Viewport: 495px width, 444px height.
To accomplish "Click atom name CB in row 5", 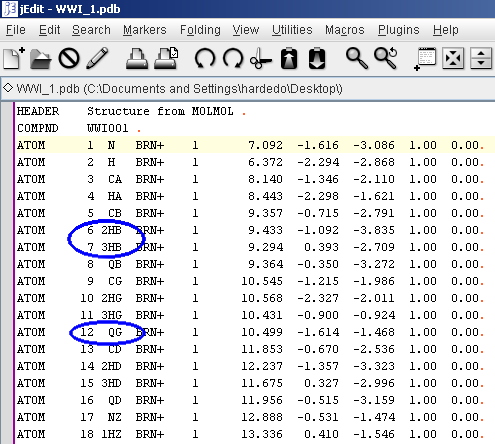I will coord(115,213).
